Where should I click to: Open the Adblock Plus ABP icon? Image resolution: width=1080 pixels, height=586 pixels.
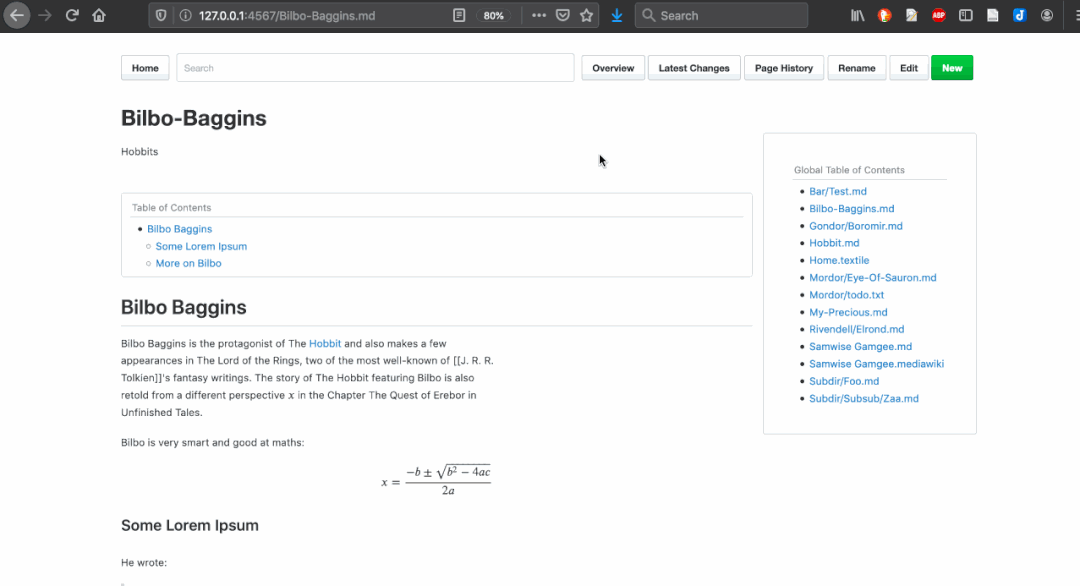pyautogui.click(x=938, y=15)
